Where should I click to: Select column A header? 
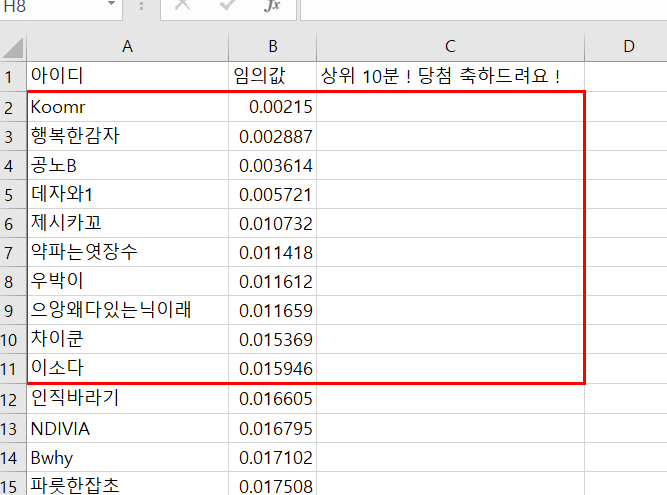127,46
